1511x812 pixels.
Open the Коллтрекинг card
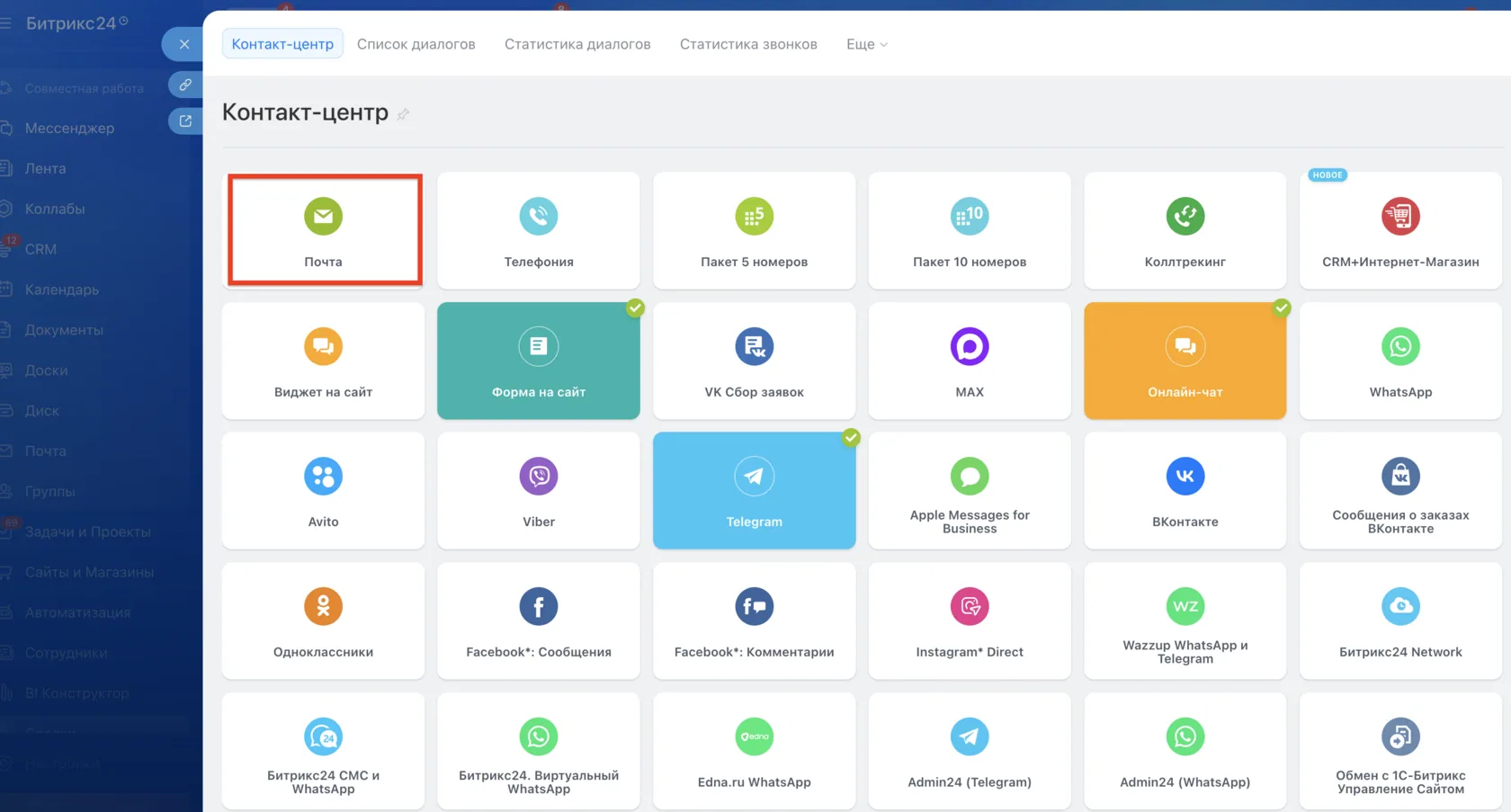point(1185,230)
